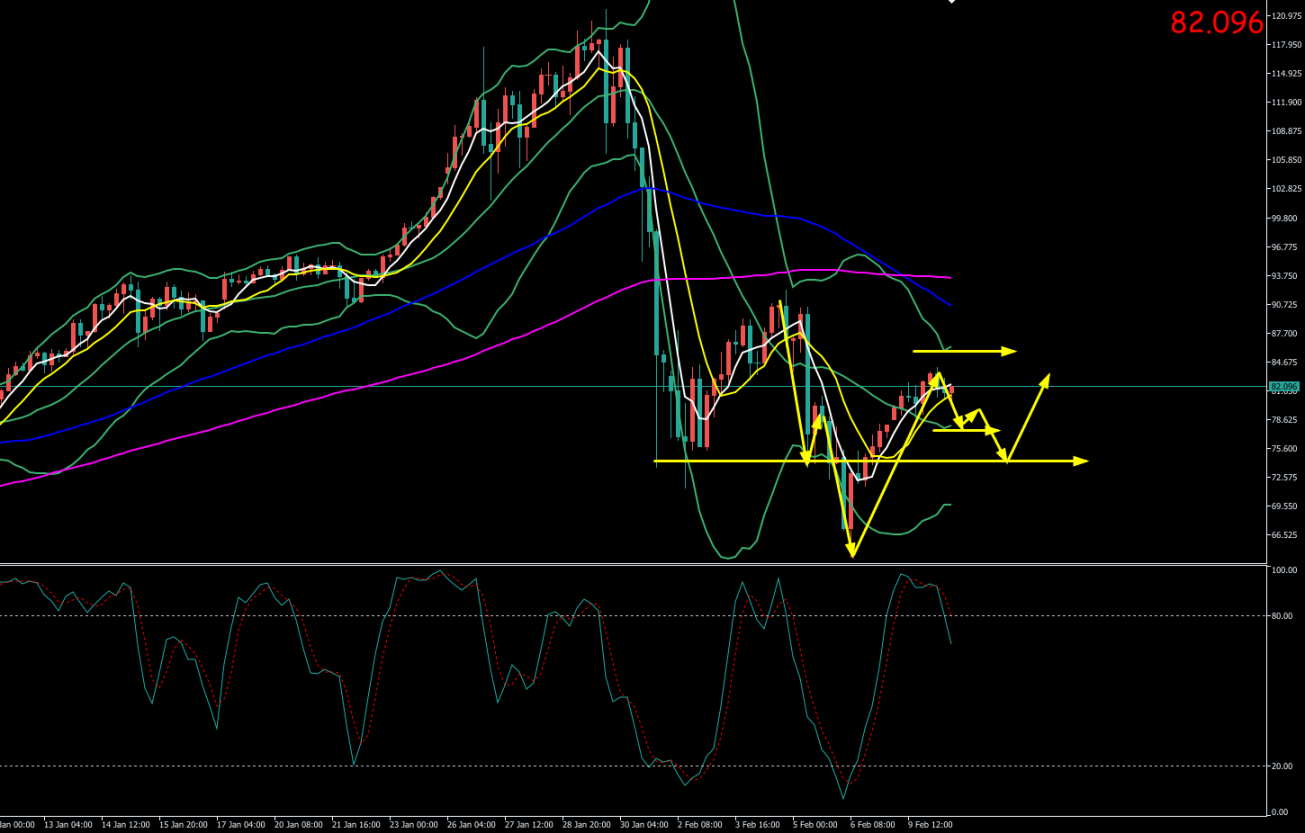This screenshot has width=1305, height=833.
Task: Select the teal current price tag on axis
Action: [x=1283, y=387]
